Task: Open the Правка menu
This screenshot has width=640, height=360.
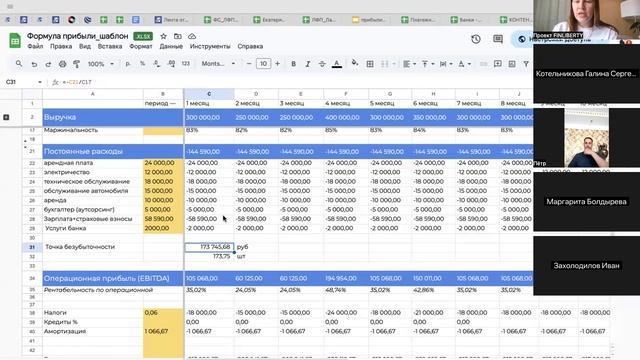Action: click(x=61, y=46)
